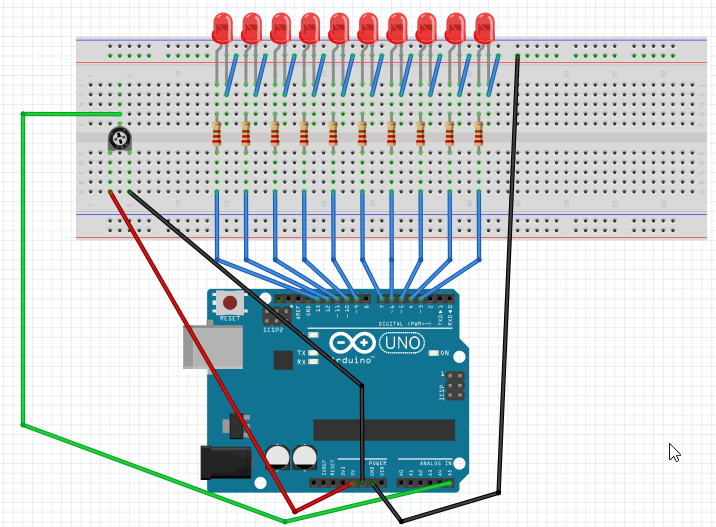
Task: Select the leftmost resistor on breadboard
Action: (x=217, y=133)
